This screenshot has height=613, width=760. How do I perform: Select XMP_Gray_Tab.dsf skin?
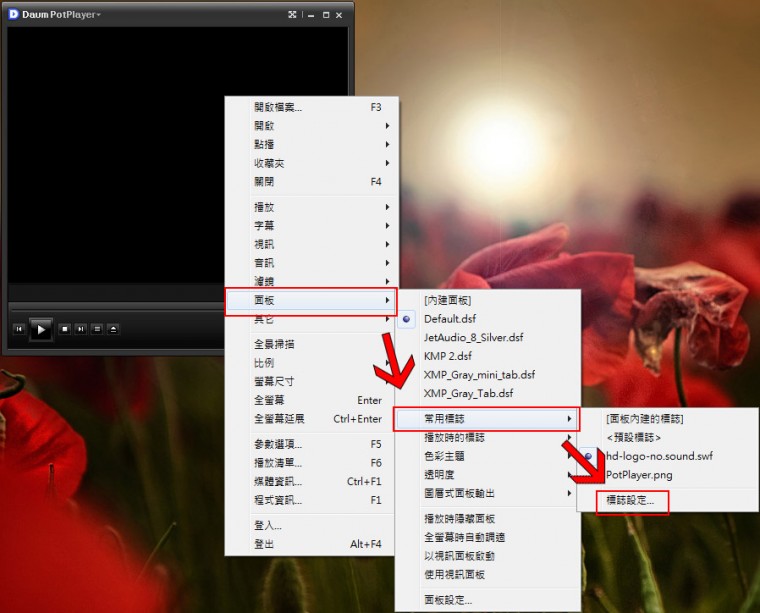click(488, 393)
